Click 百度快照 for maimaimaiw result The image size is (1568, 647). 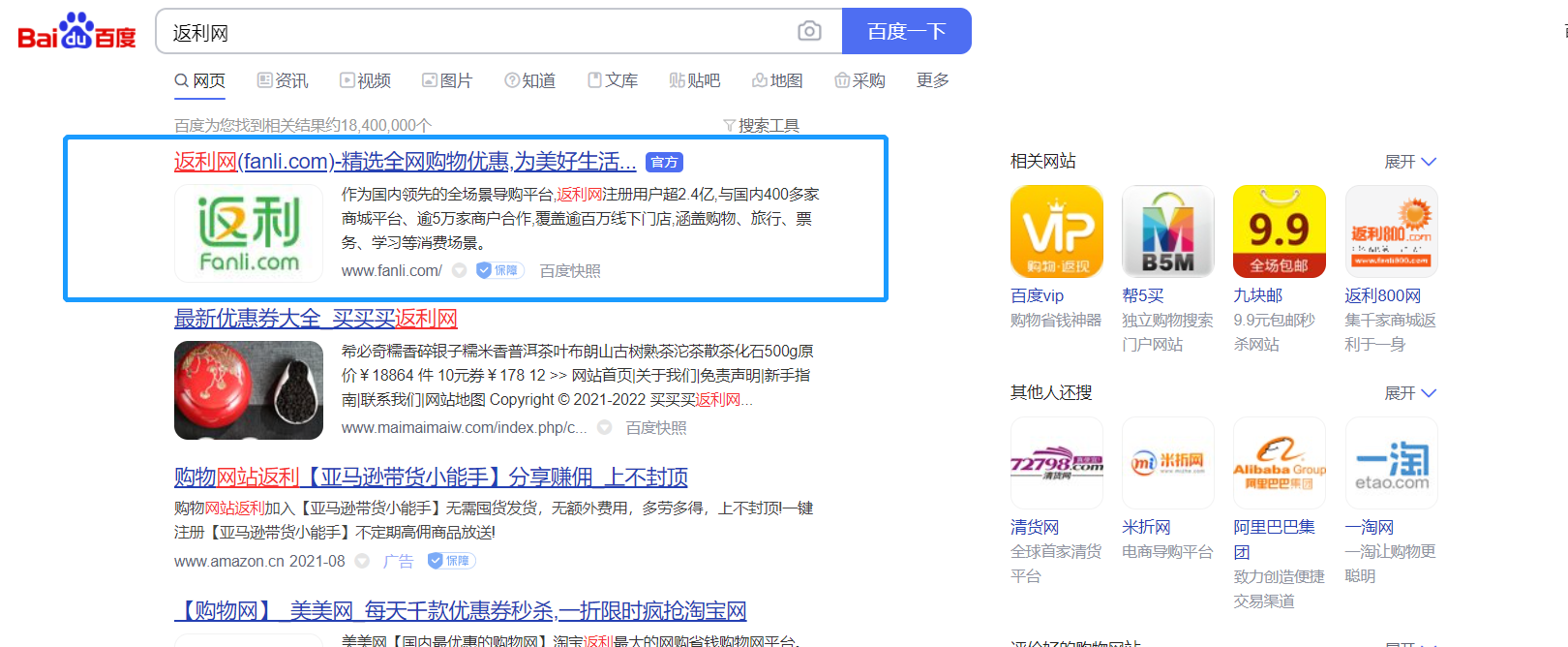(x=656, y=427)
